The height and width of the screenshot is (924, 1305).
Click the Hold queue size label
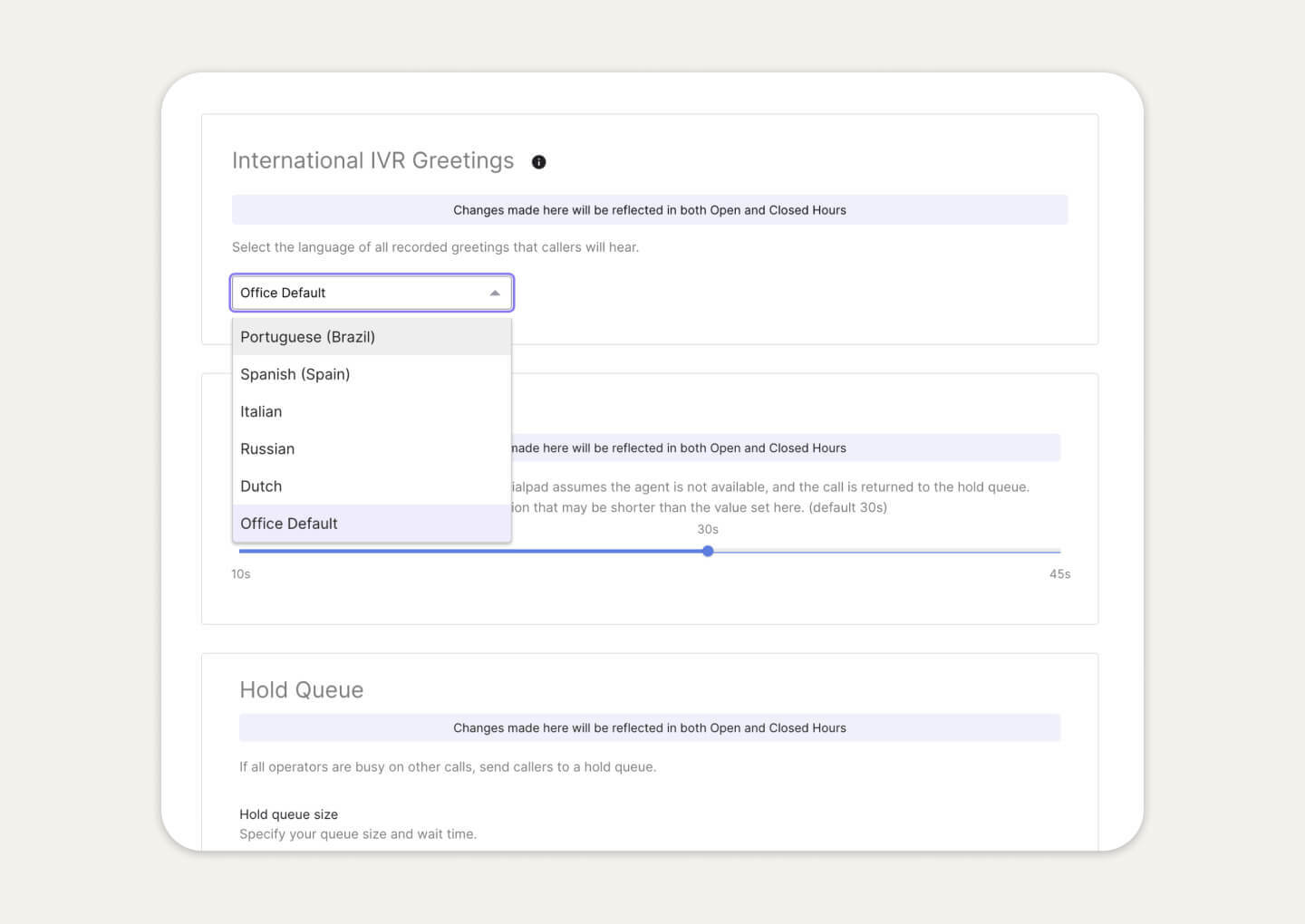(x=288, y=814)
